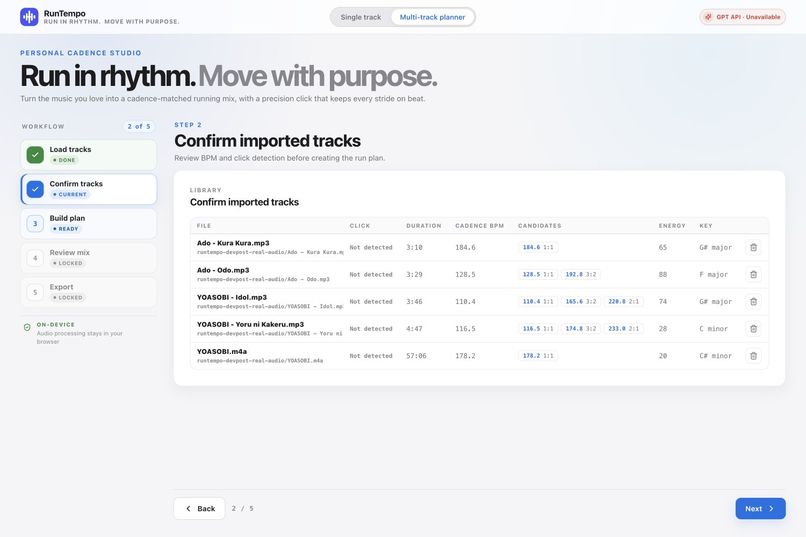
Task: Delete the YOASOBI - Yoru ni Kakeru.mp3 track
Action: coord(753,328)
